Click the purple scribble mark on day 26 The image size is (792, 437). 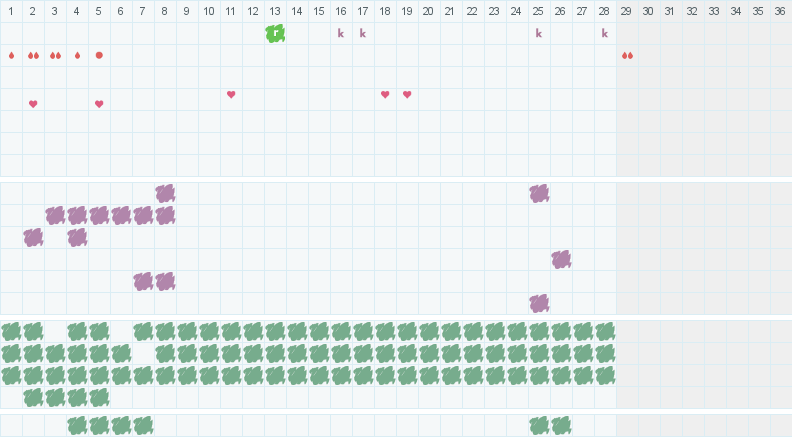point(561,259)
